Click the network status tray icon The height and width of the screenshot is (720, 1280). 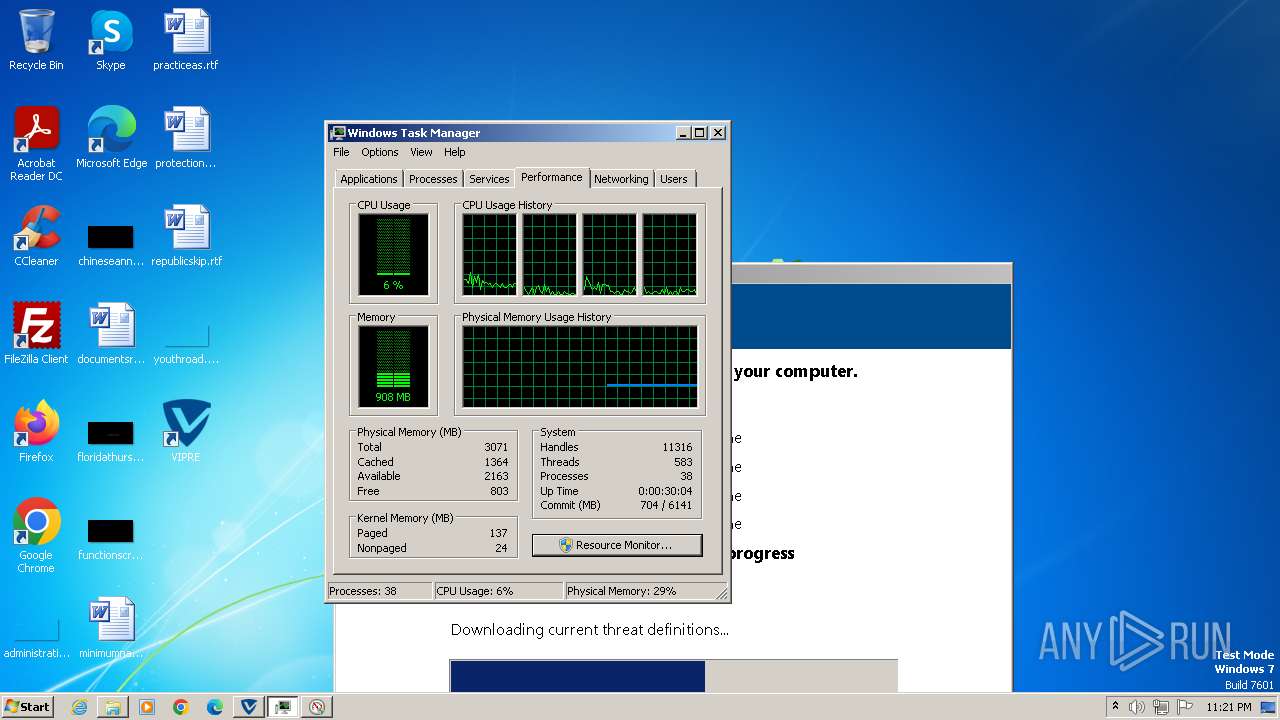click(1161, 707)
